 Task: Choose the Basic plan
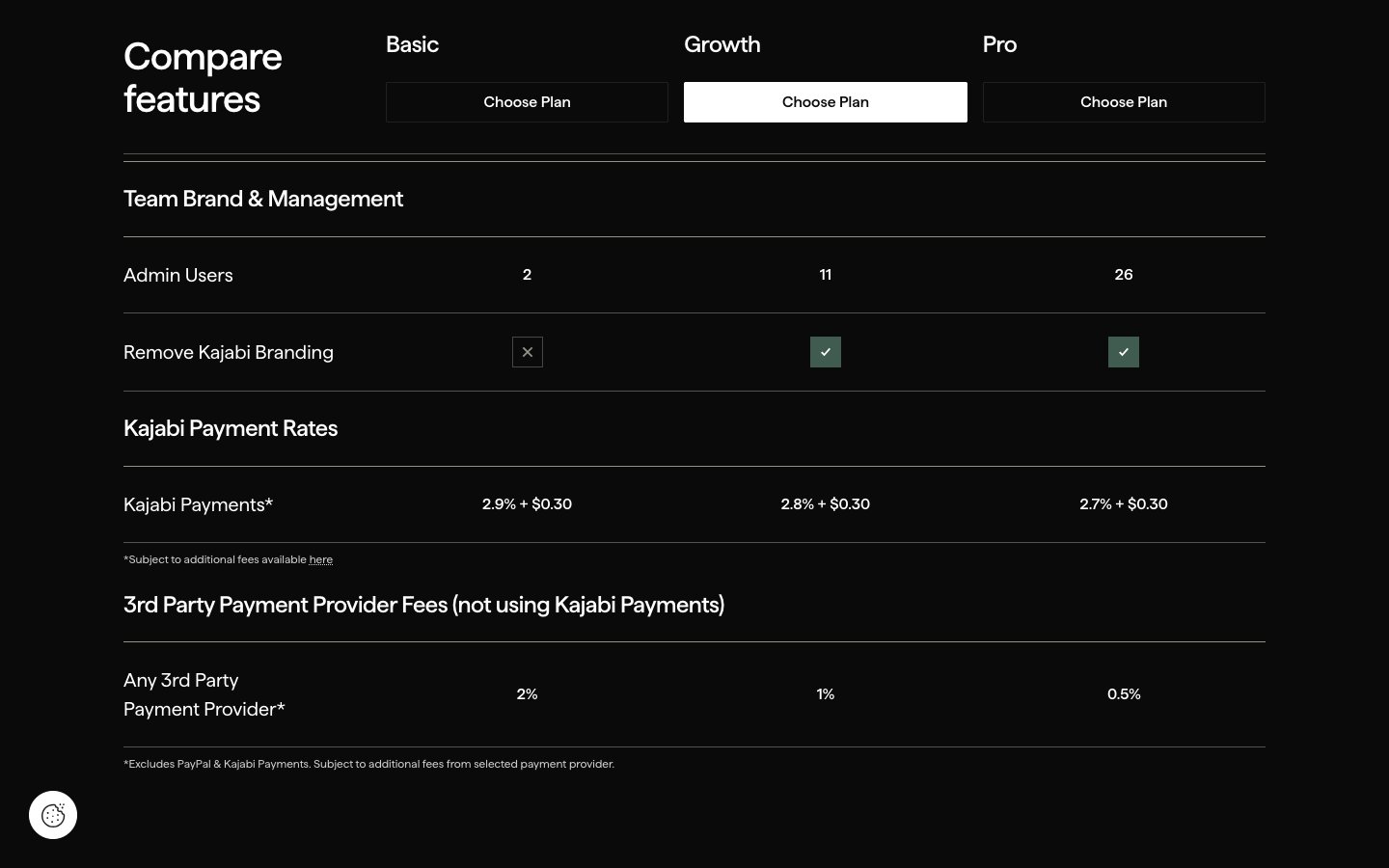pyautogui.click(x=527, y=102)
